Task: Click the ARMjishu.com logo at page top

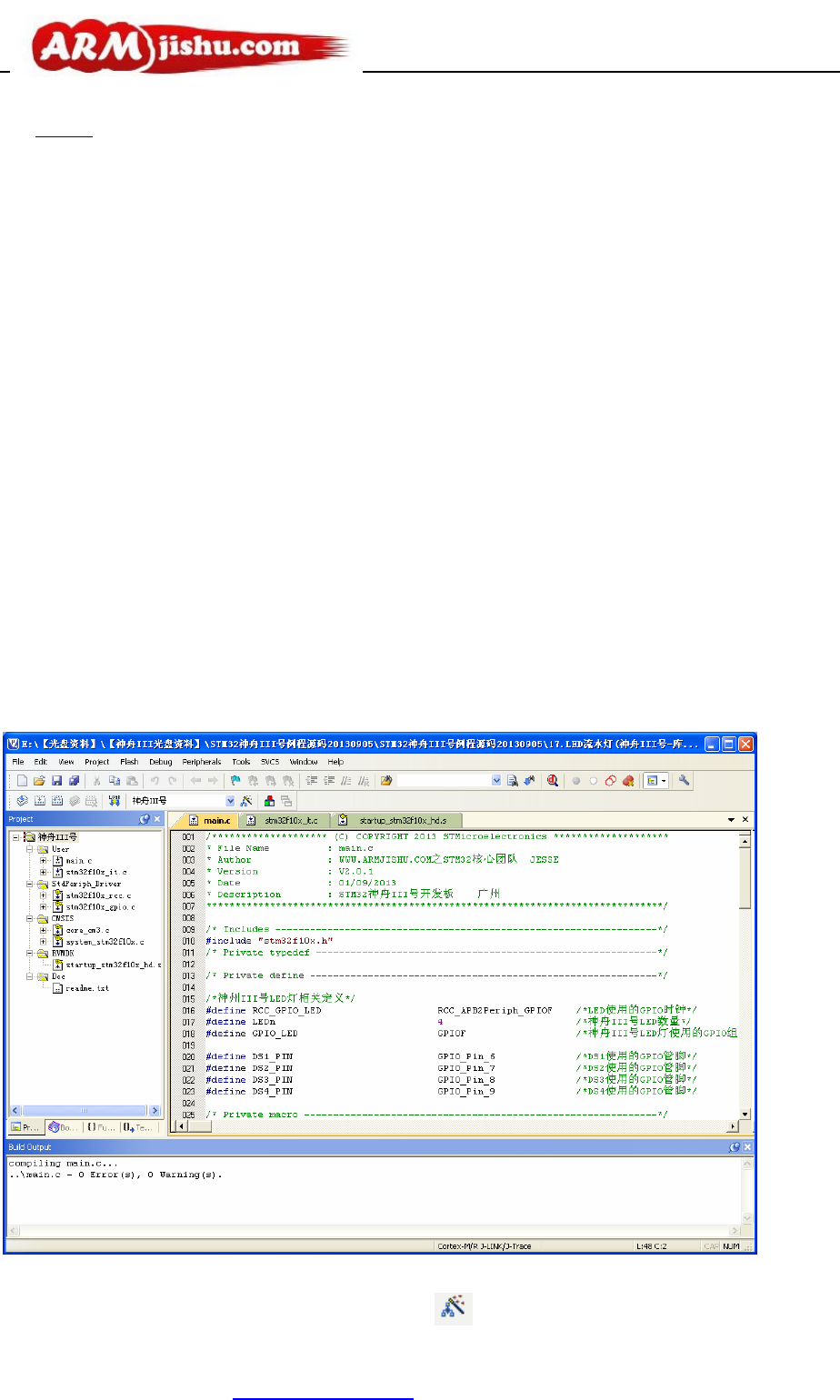Action: [191, 45]
